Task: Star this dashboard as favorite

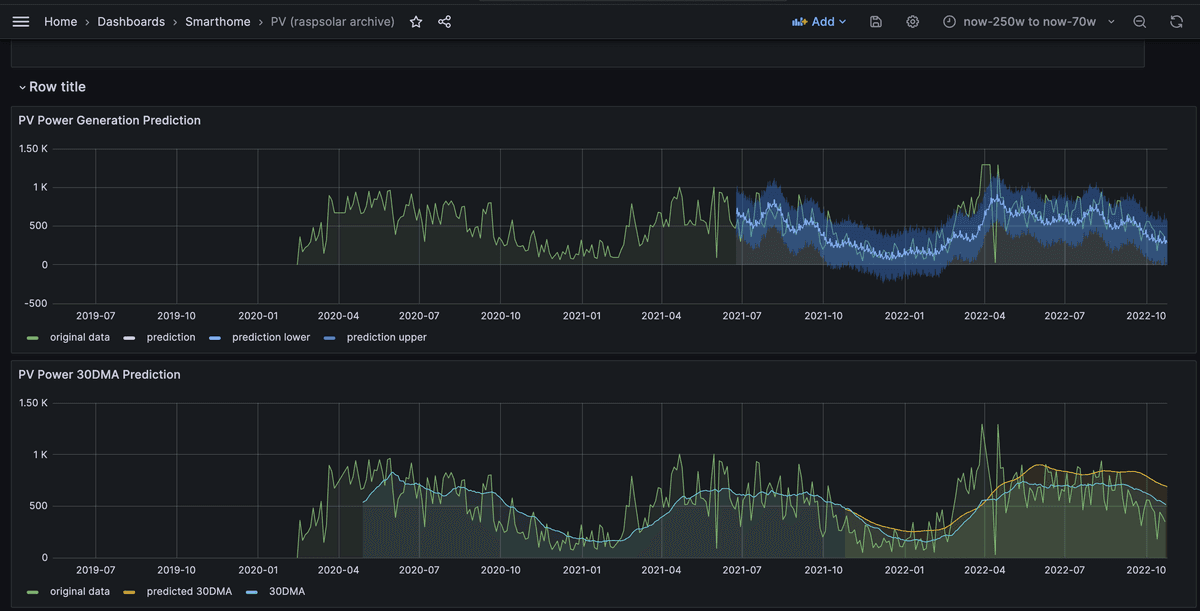Action: coord(416,21)
